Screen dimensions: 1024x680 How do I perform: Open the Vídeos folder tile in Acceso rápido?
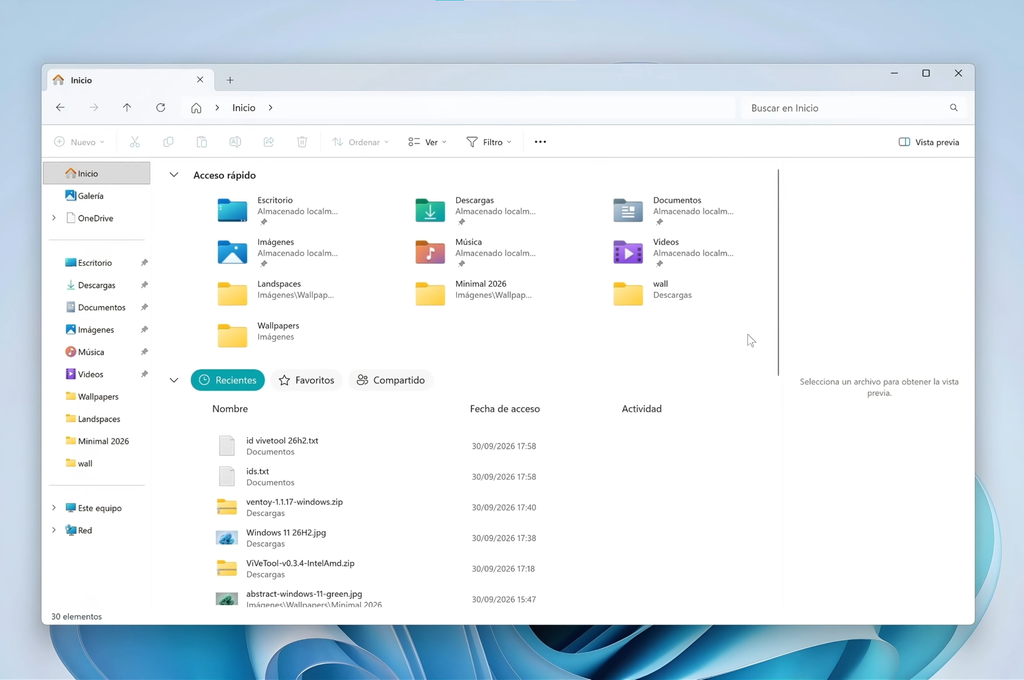675,252
